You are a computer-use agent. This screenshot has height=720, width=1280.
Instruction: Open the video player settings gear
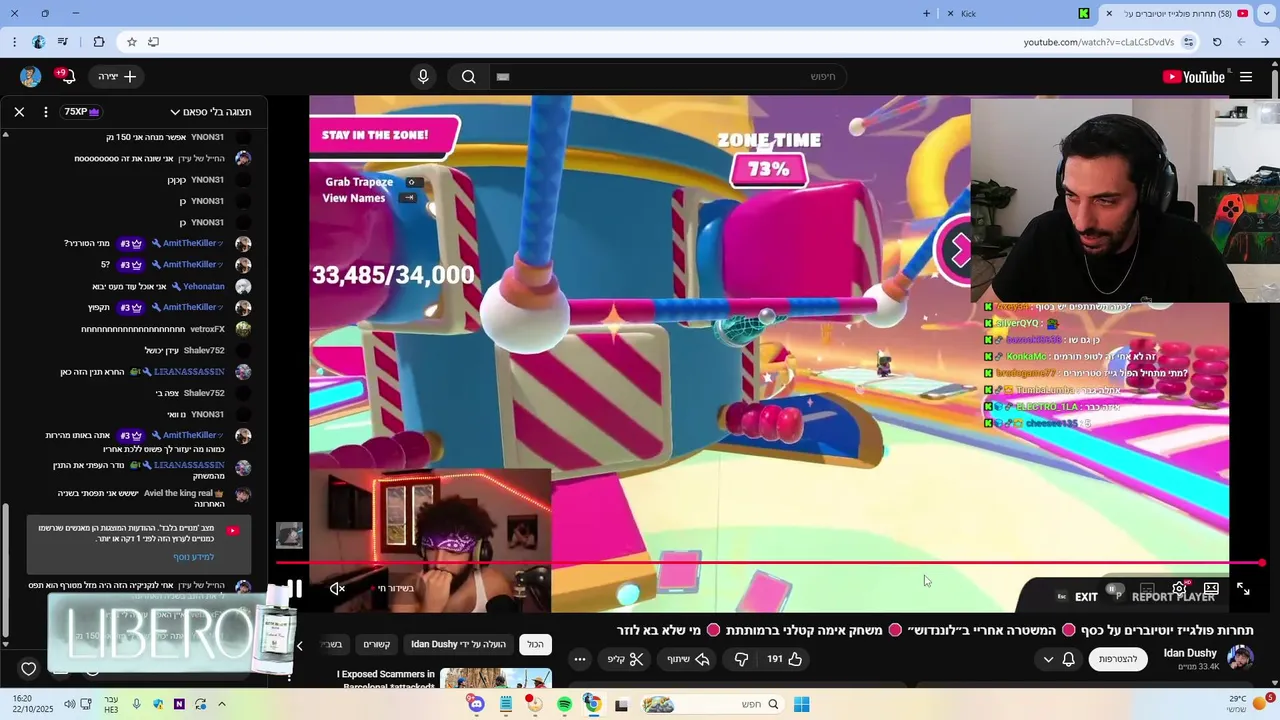[1180, 588]
